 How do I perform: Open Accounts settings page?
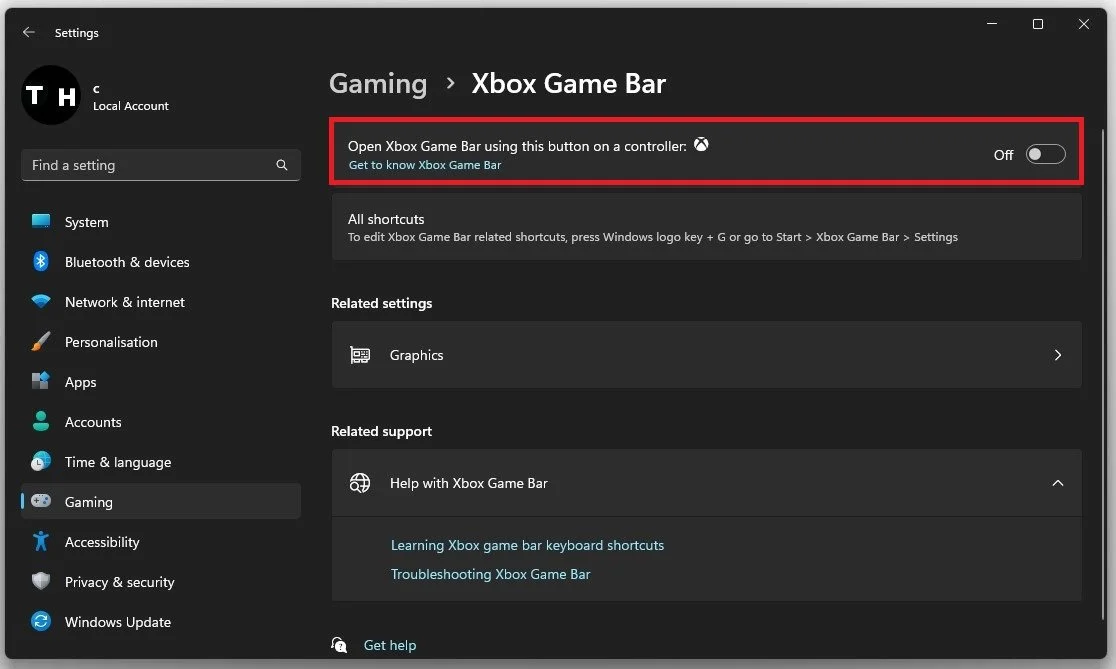click(x=161, y=422)
